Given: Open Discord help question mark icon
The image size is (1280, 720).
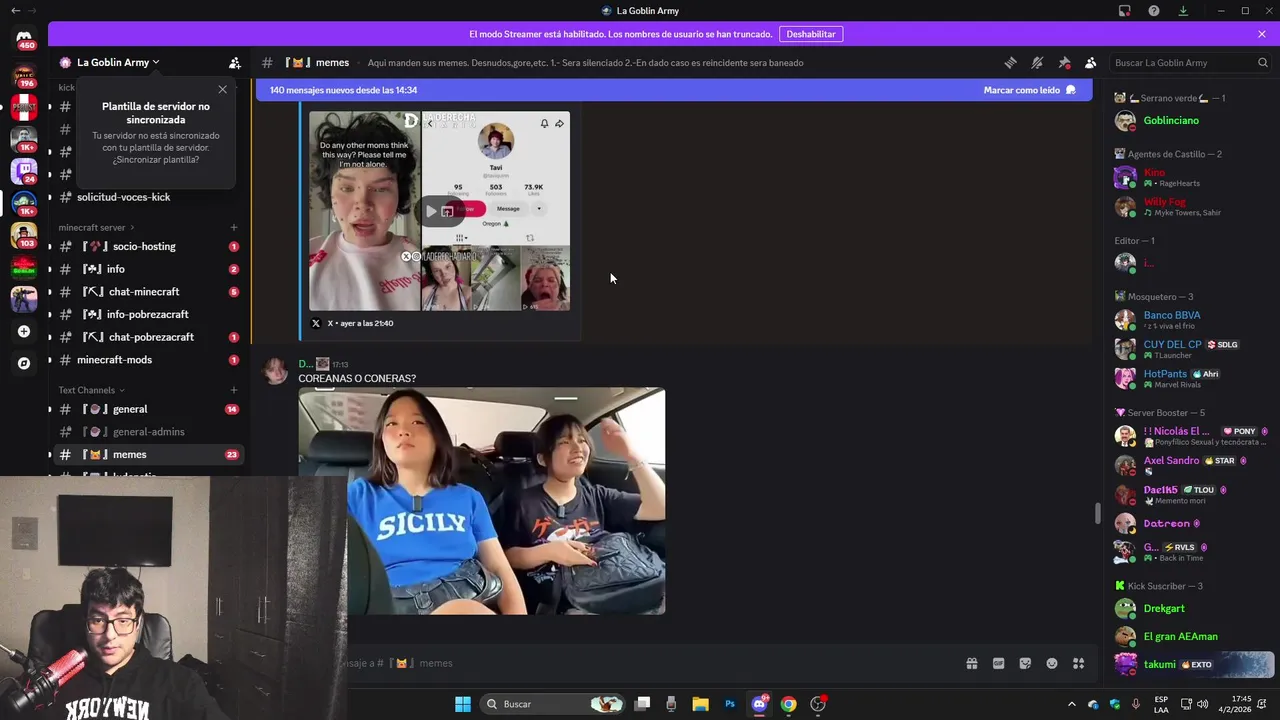Looking at the screenshot, I should point(1154,10).
